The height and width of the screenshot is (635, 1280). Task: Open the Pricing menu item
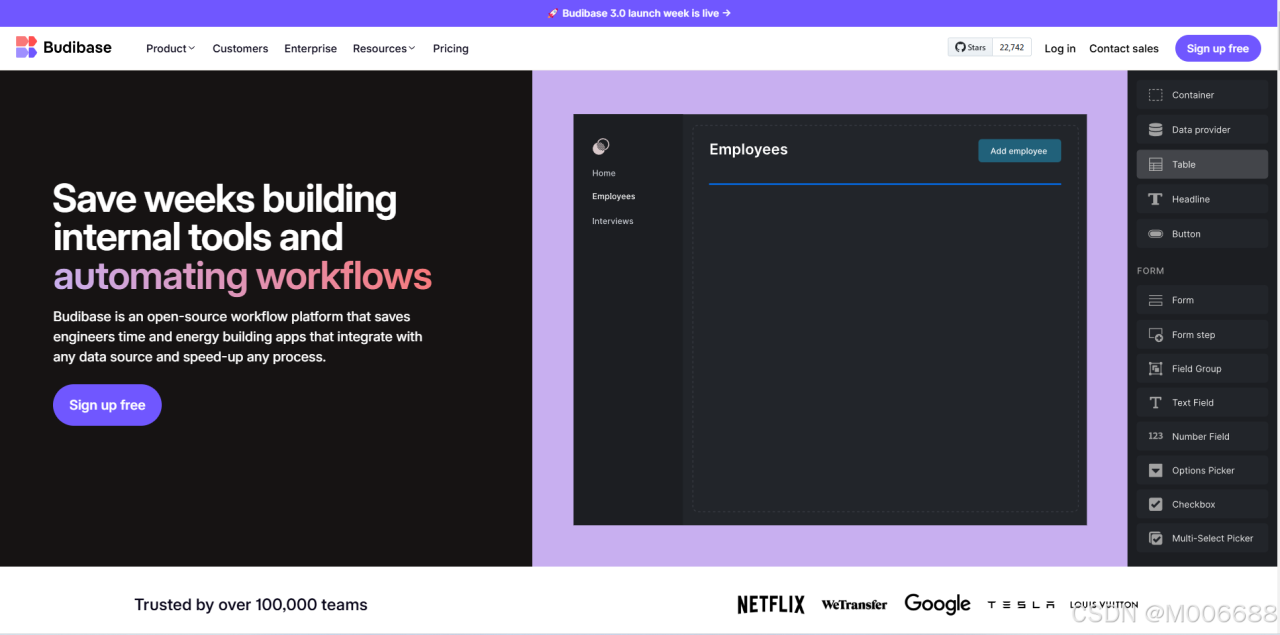[x=451, y=48]
